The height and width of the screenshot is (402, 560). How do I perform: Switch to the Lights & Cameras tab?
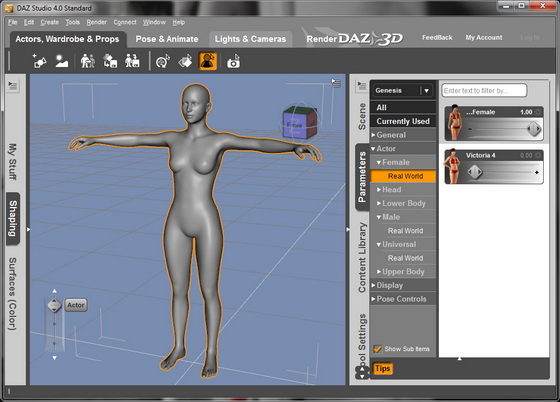click(x=250, y=39)
